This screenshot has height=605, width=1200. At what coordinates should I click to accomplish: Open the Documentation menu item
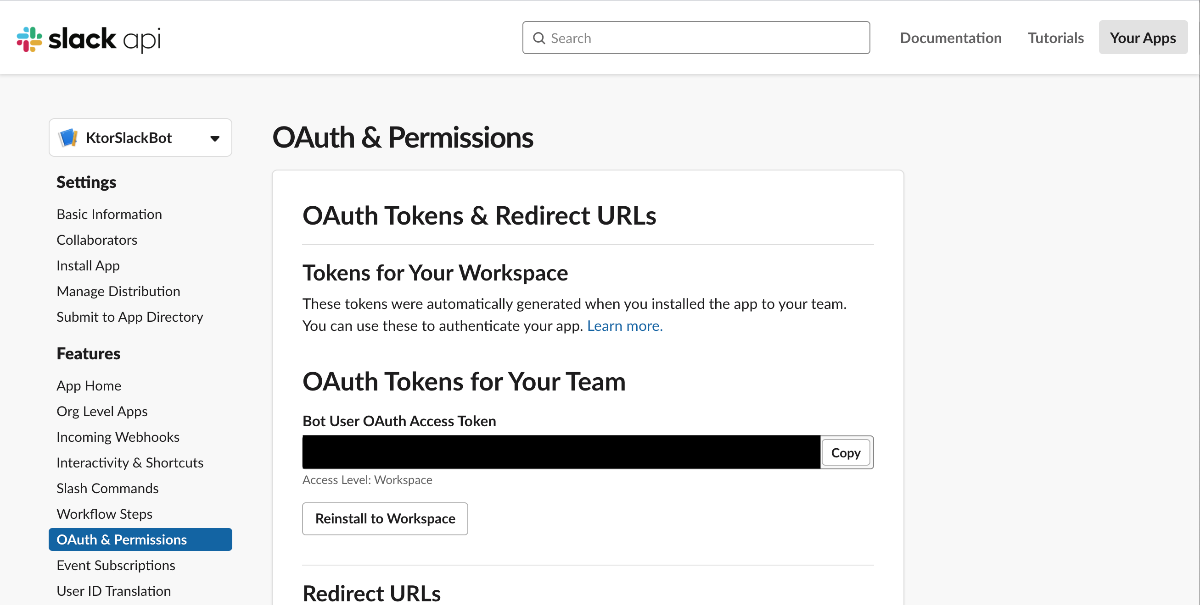tap(950, 38)
